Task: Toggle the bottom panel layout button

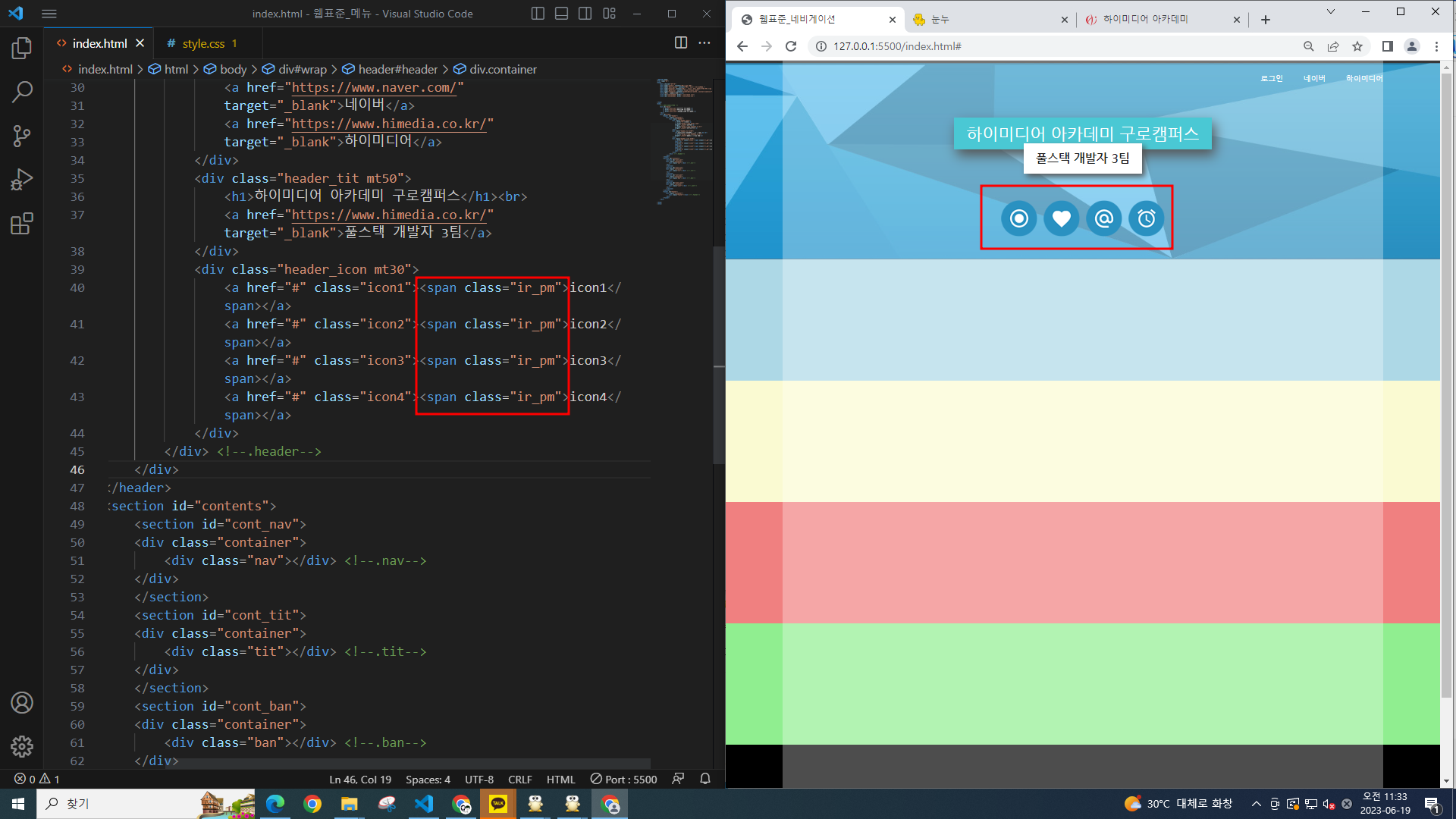Action: [561, 14]
